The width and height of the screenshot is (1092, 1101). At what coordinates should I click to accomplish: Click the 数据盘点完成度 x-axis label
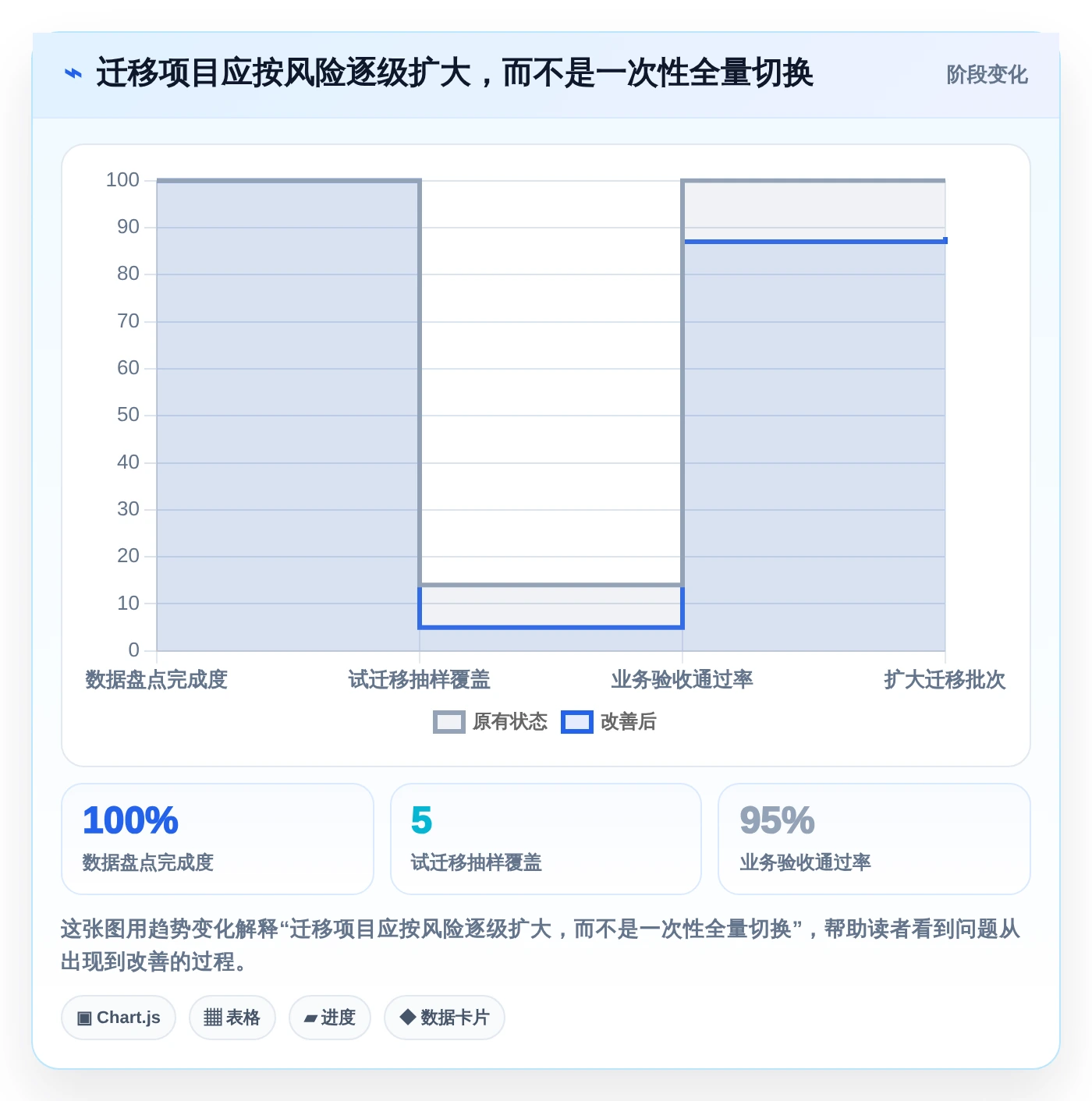[x=156, y=680]
